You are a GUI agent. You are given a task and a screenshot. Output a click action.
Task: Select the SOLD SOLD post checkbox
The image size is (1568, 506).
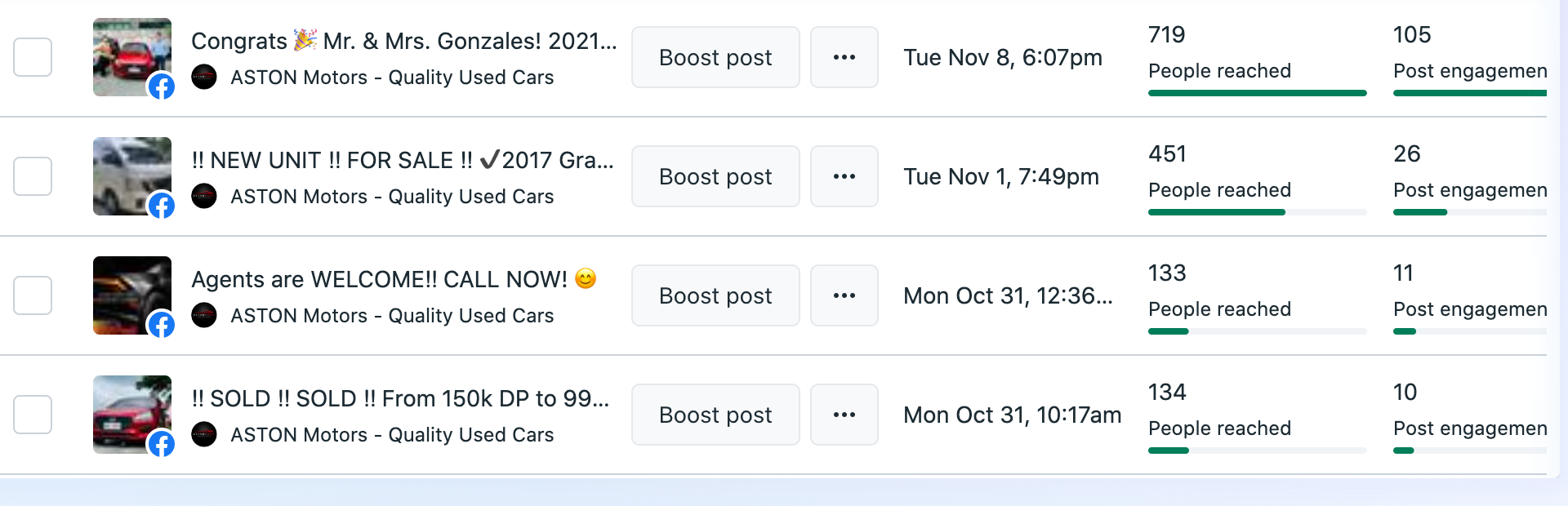pyautogui.click(x=33, y=415)
